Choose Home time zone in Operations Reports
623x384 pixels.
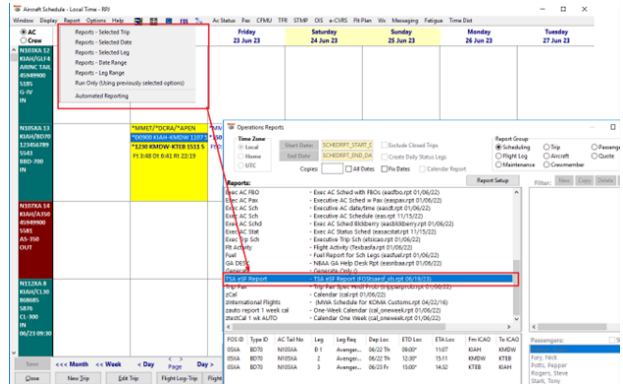(x=241, y=156)
